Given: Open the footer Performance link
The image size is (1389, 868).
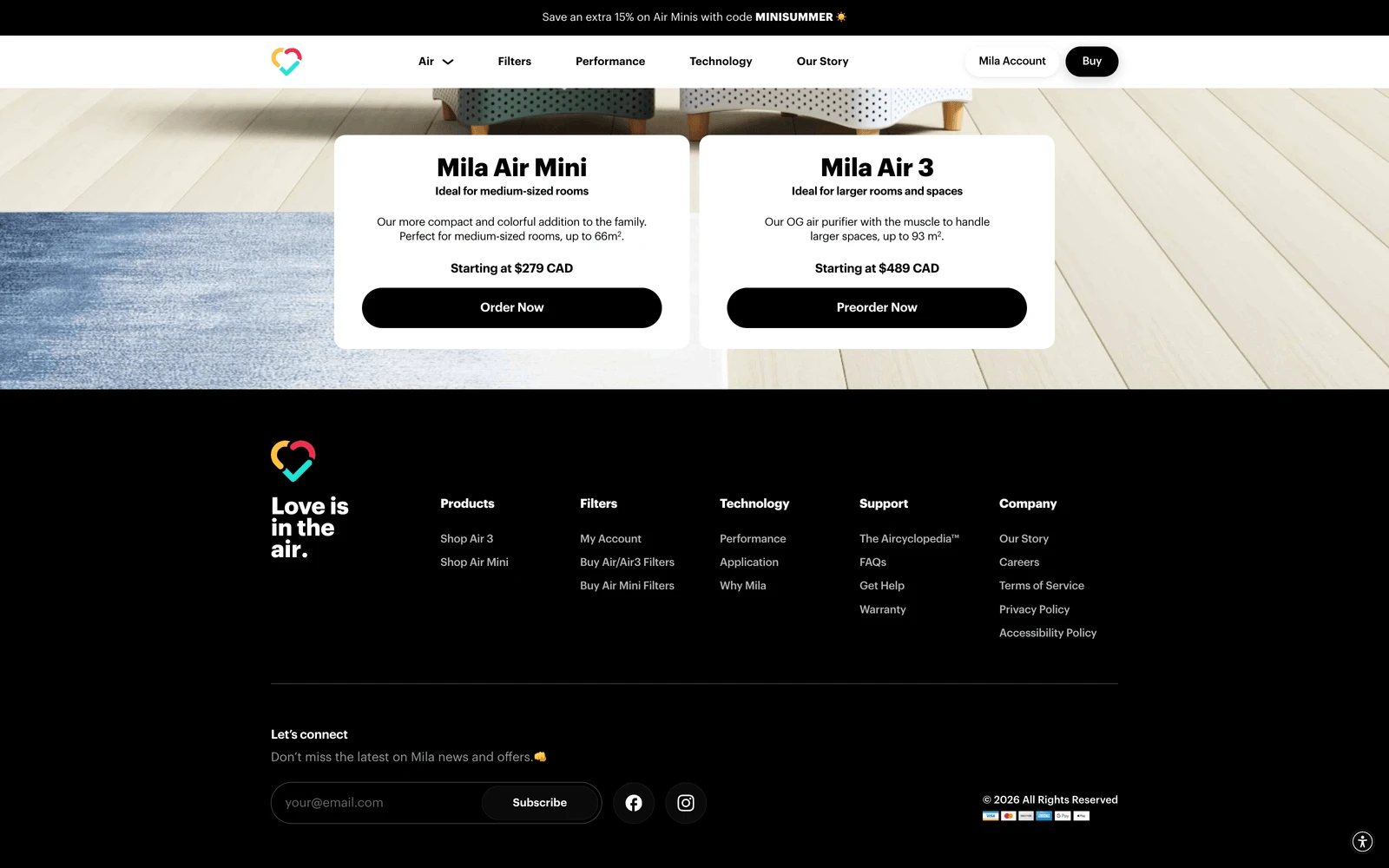Looking at the screenshot, I should 753,539.
